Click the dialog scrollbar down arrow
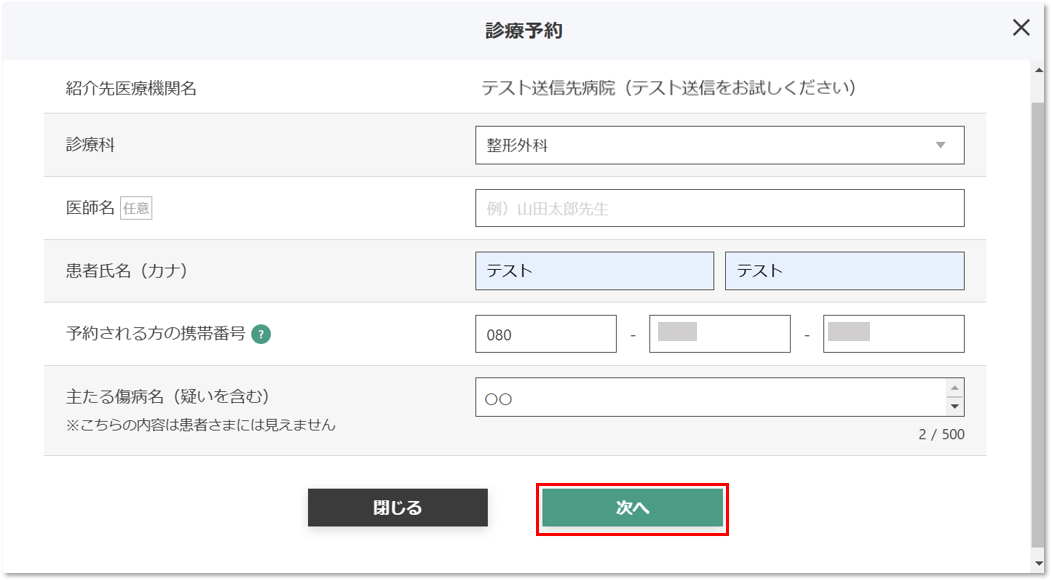This screenshot has height=580, width=1053. tap(1038, 564)
